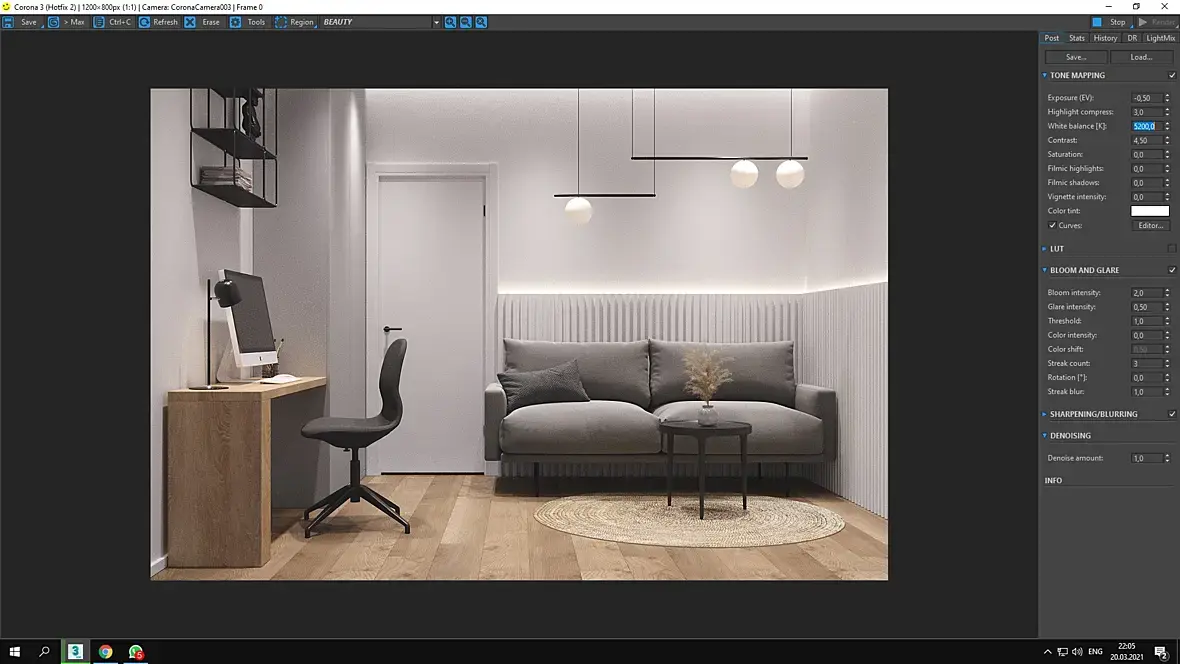Image resolution: width=1180 pixels, height=664 pixels.
Task: Collapse the Tone Mapping section
Action: [x=1045, y=75]
